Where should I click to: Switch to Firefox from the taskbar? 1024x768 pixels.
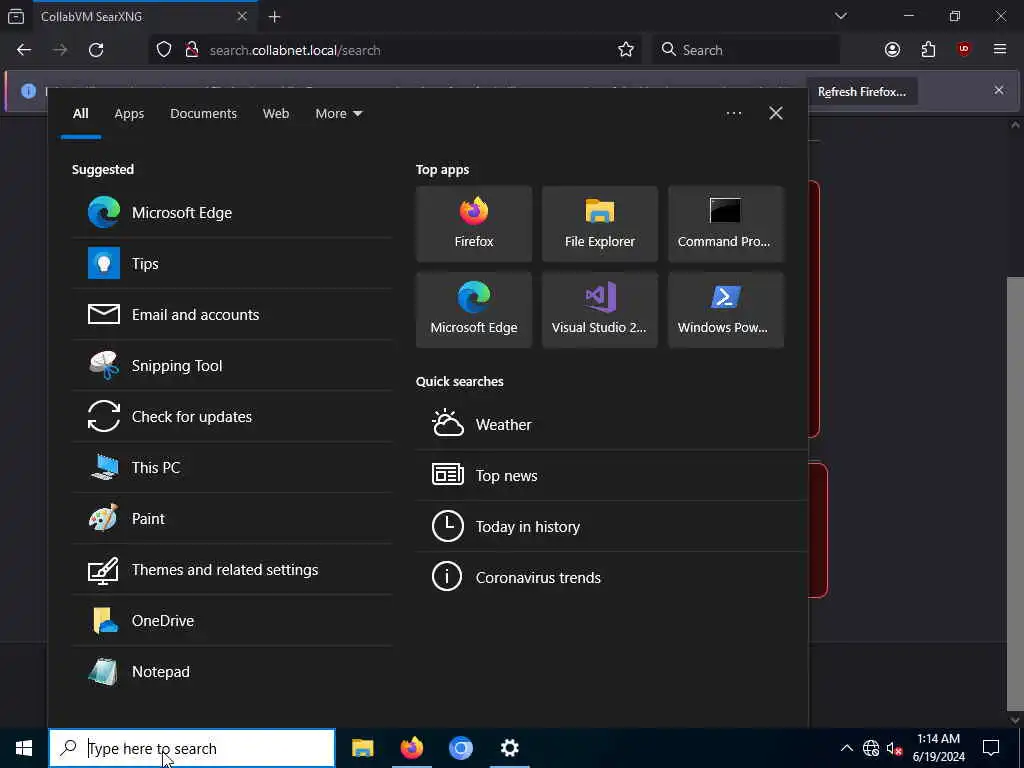point(411,748)
